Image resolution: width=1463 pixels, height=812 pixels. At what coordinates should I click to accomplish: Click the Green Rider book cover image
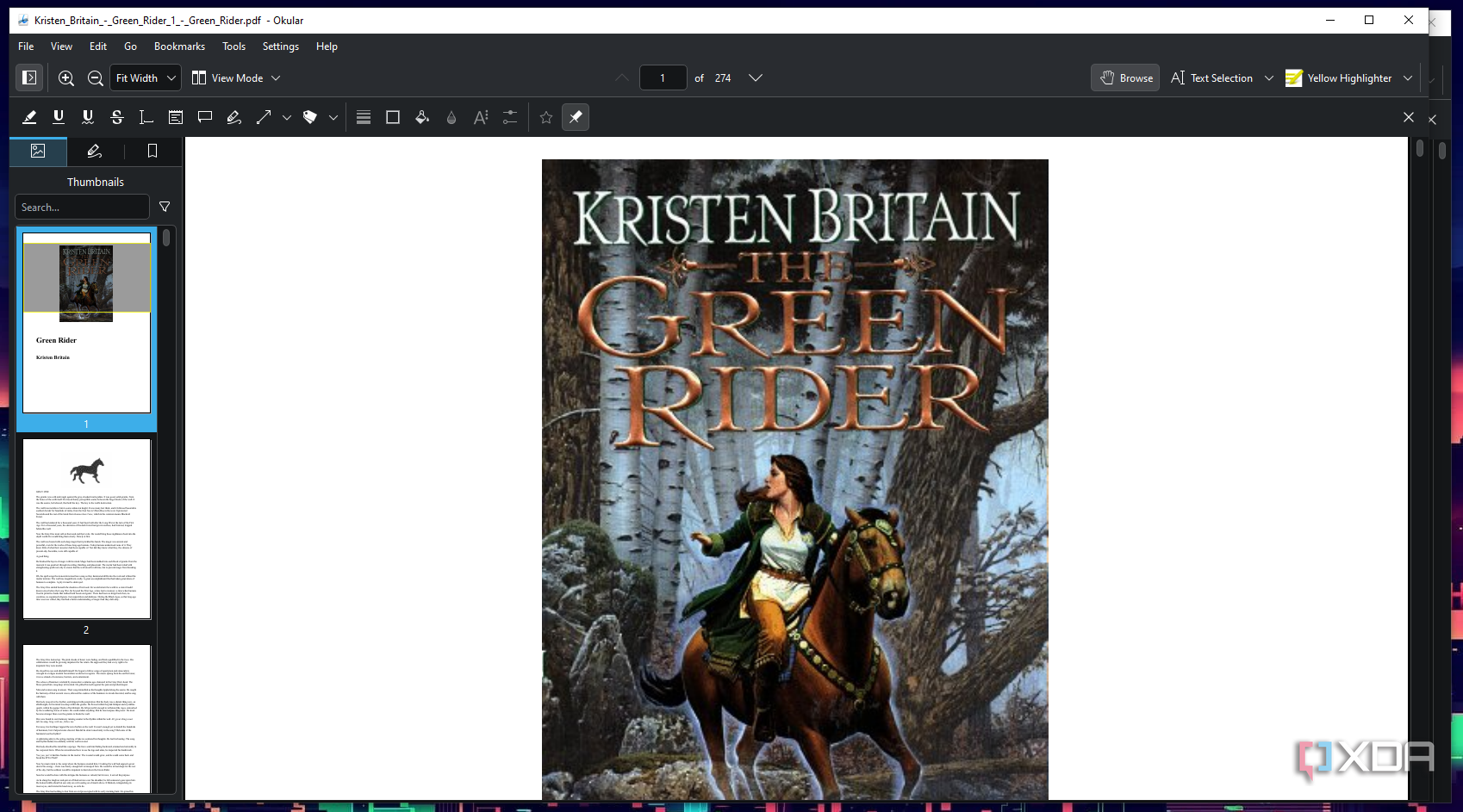794,480
